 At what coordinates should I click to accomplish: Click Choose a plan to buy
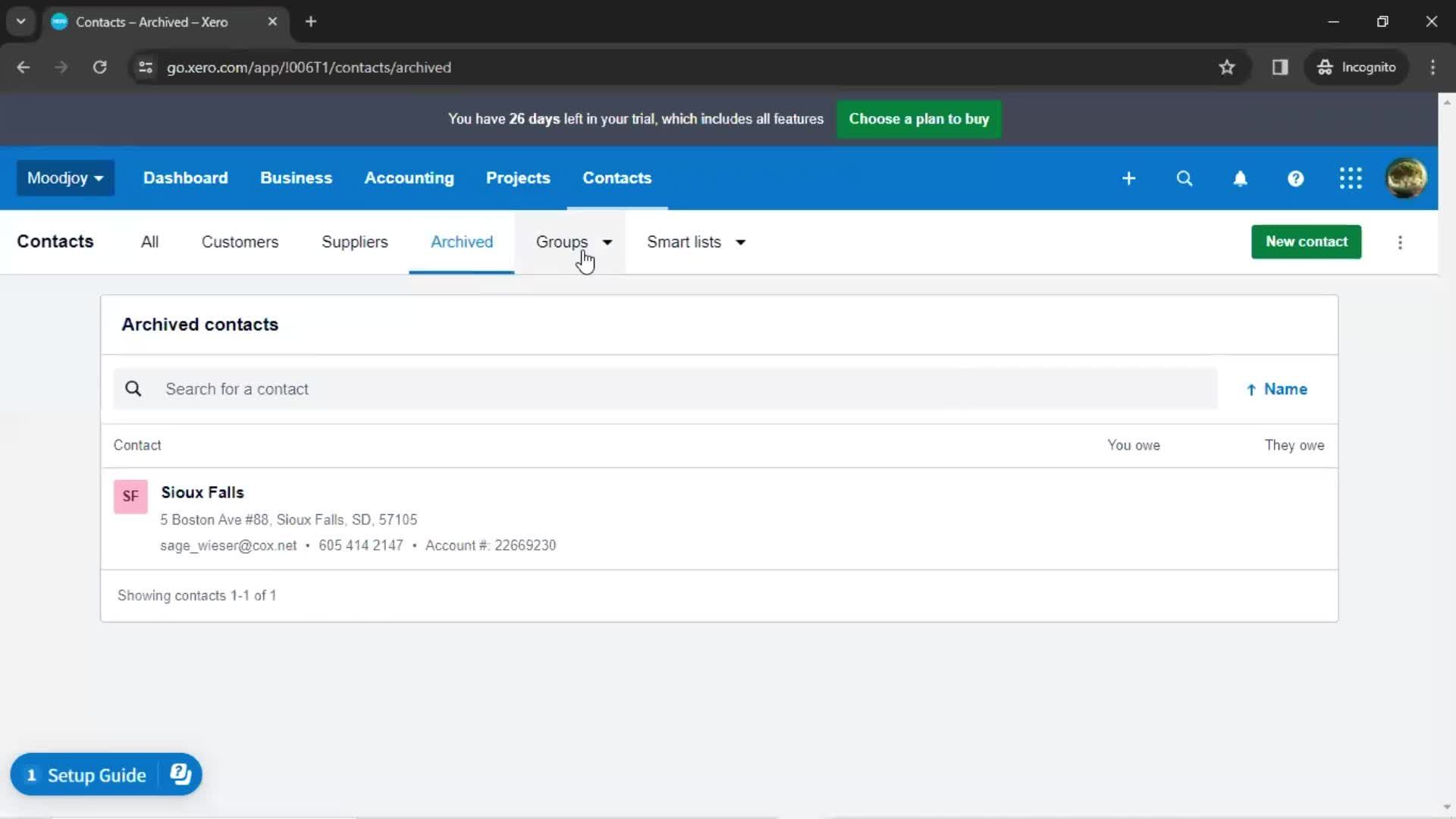tap(918, 119)
